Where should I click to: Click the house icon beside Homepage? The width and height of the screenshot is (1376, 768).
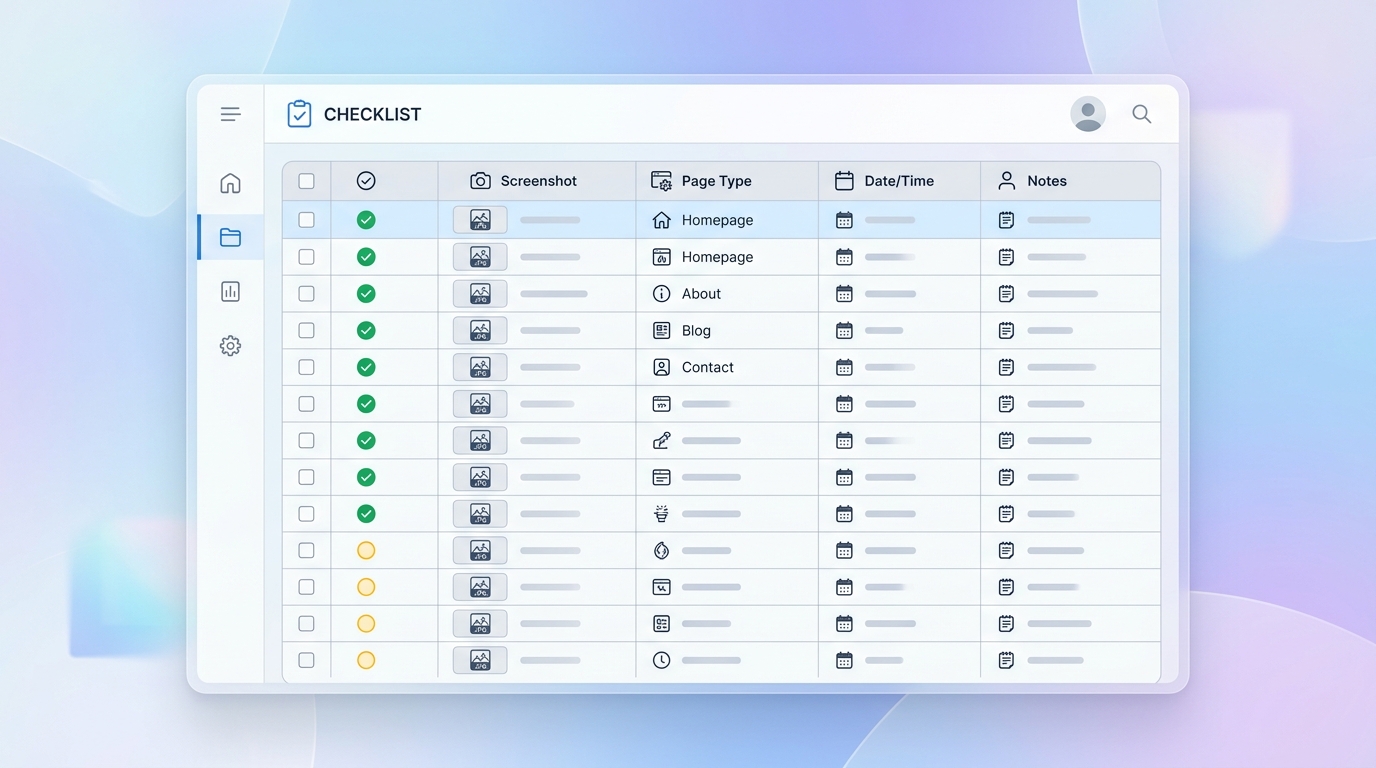coord(661,220)
